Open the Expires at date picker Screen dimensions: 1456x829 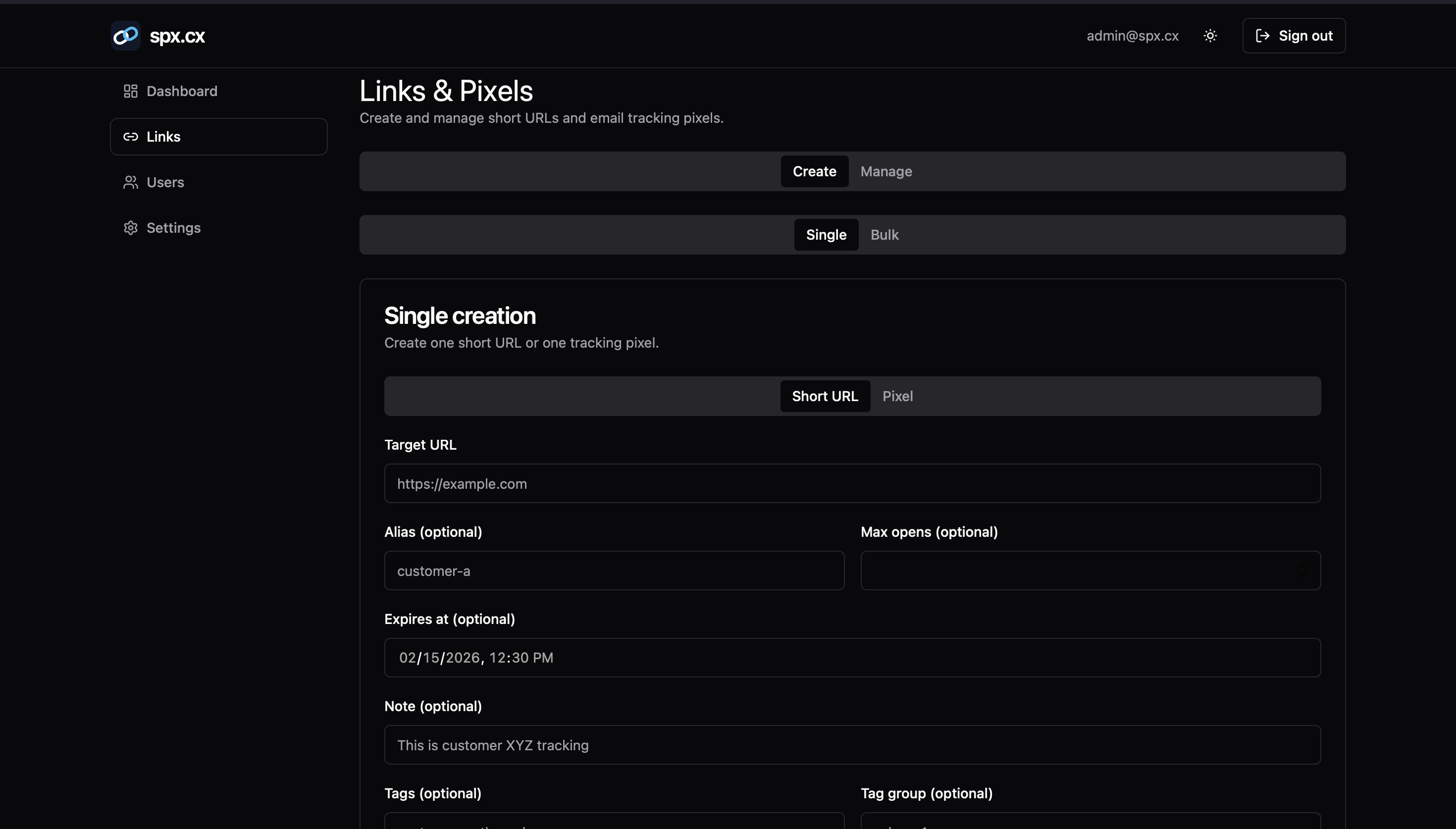(x=851, y=658)
